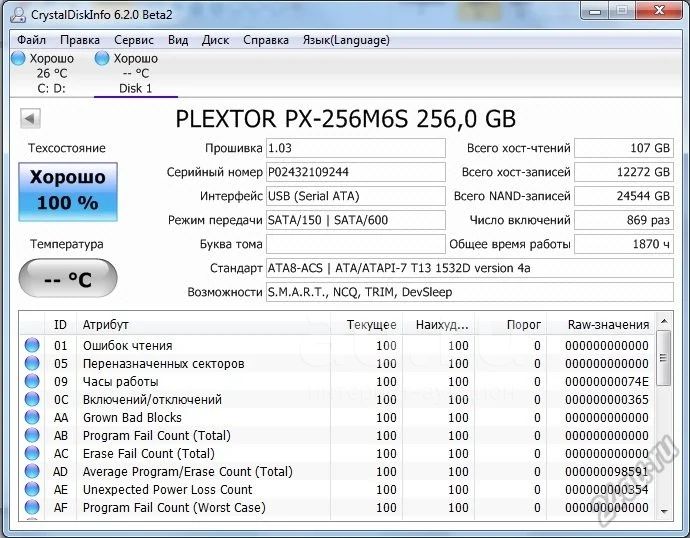This screenshot has height=538, width=690.
Task: Click the status orb for attribute AE
Action: tap(32, 490)
